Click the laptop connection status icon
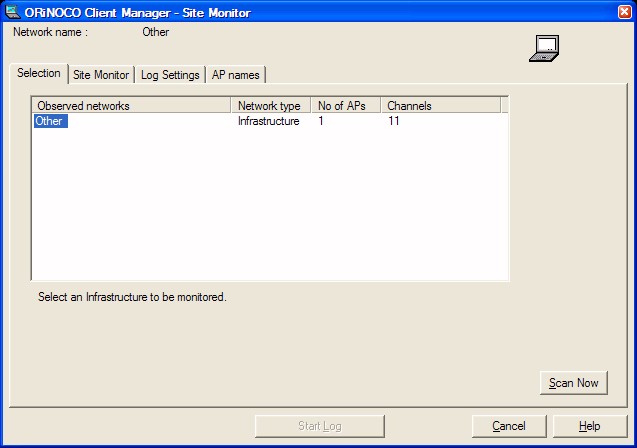The image size is (637, 448). click(544, 48)
